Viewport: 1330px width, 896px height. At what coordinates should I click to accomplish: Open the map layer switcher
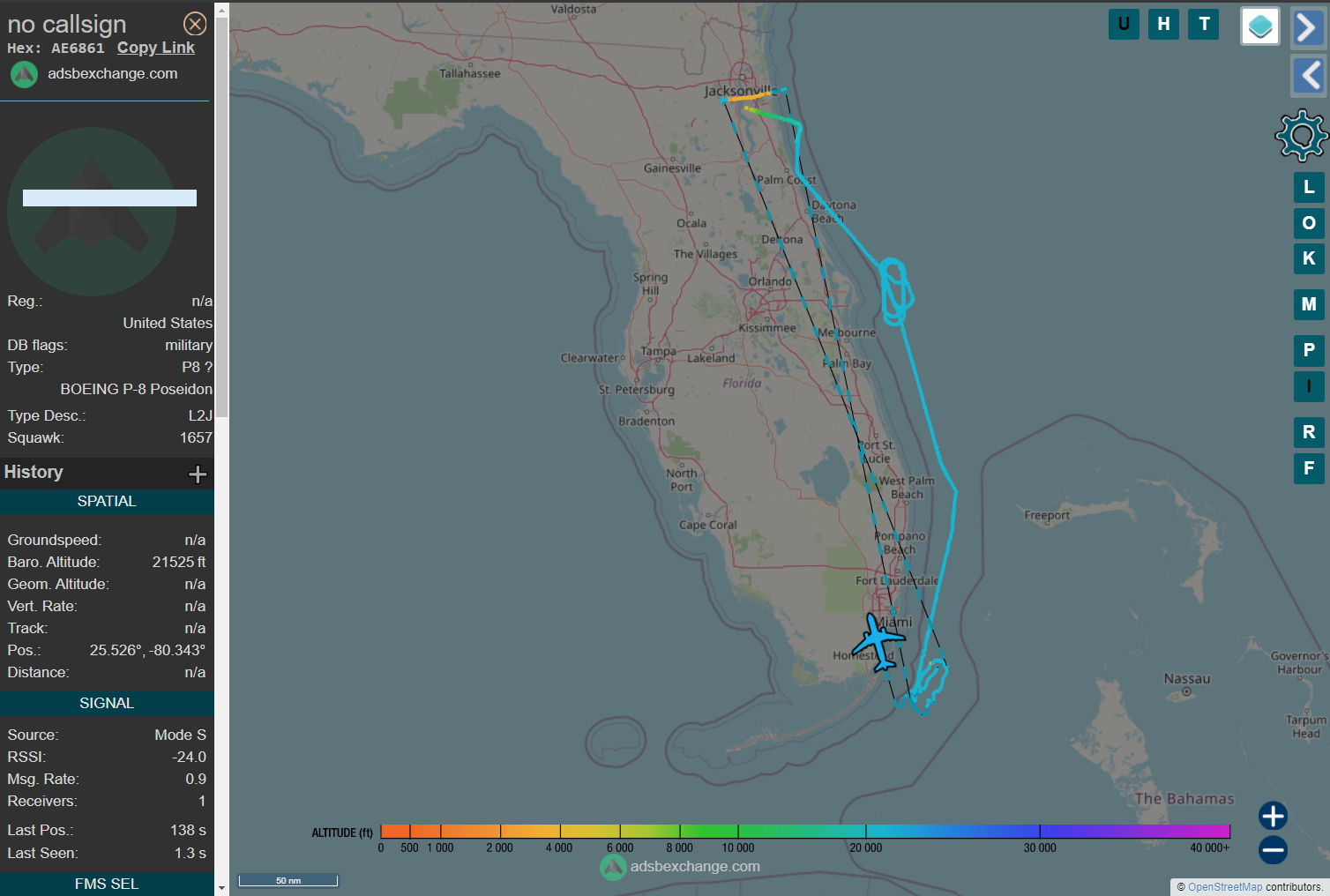pos(1260,26)
